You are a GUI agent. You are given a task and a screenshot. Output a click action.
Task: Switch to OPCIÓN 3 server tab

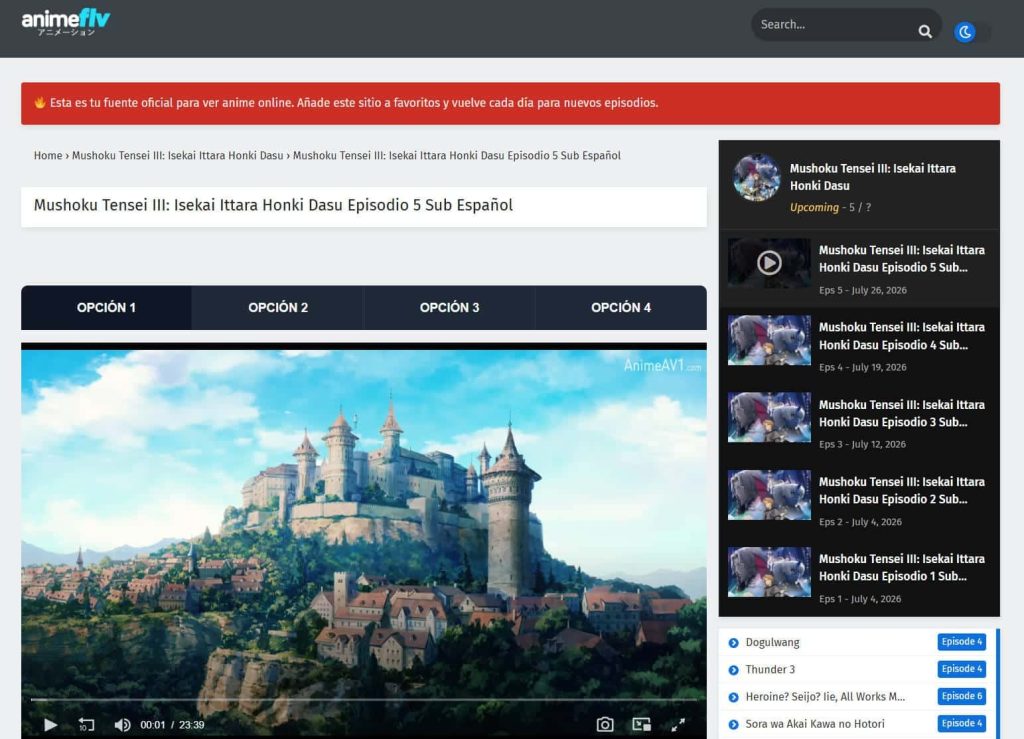pyautogui.click(x=449, y=307)
